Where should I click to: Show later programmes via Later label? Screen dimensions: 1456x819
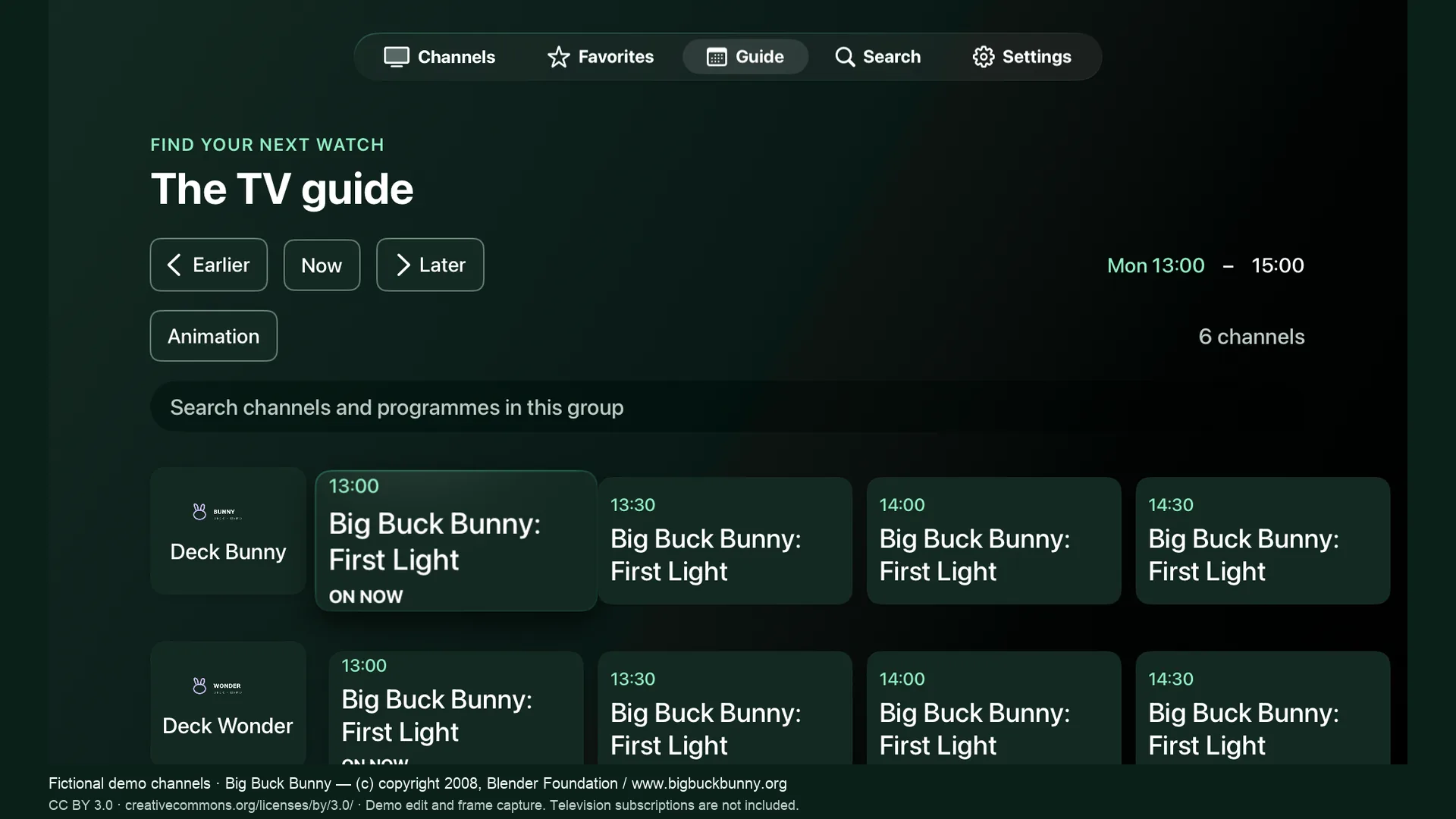(442, 265)
